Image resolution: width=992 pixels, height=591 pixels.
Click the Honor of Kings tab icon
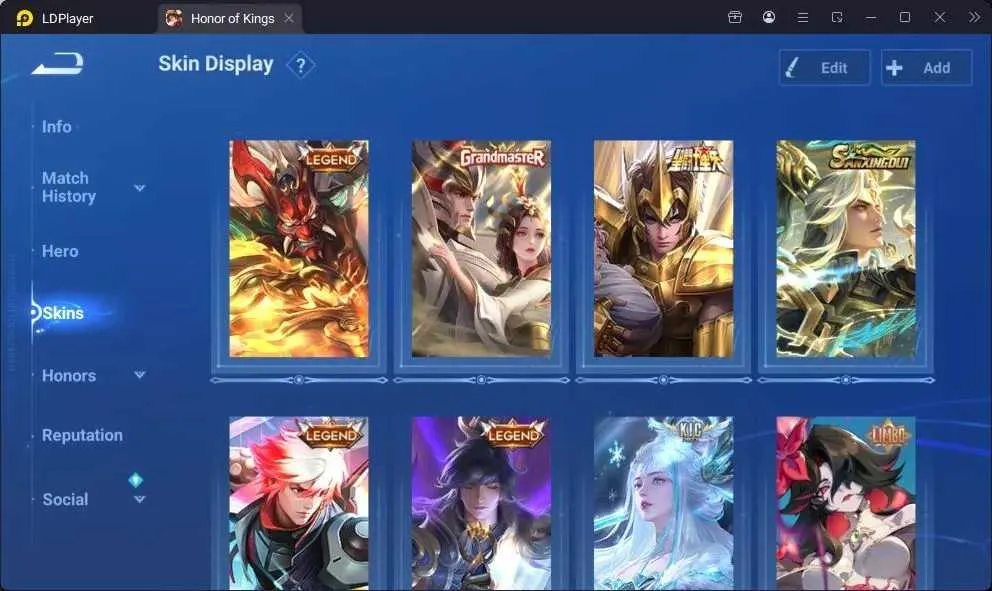click(x=174, y=18)
